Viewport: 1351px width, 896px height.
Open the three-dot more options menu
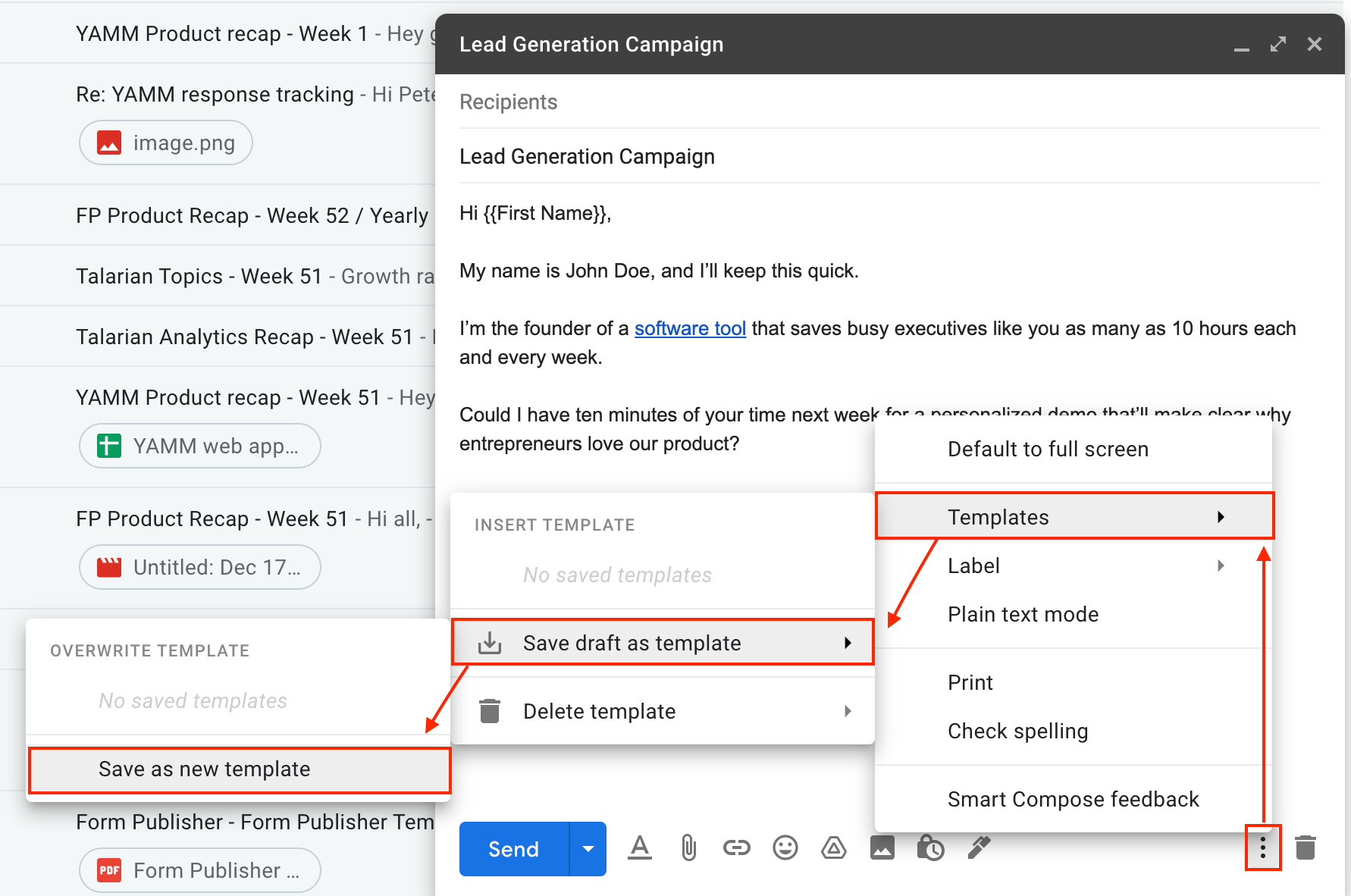coord(1262,847)
